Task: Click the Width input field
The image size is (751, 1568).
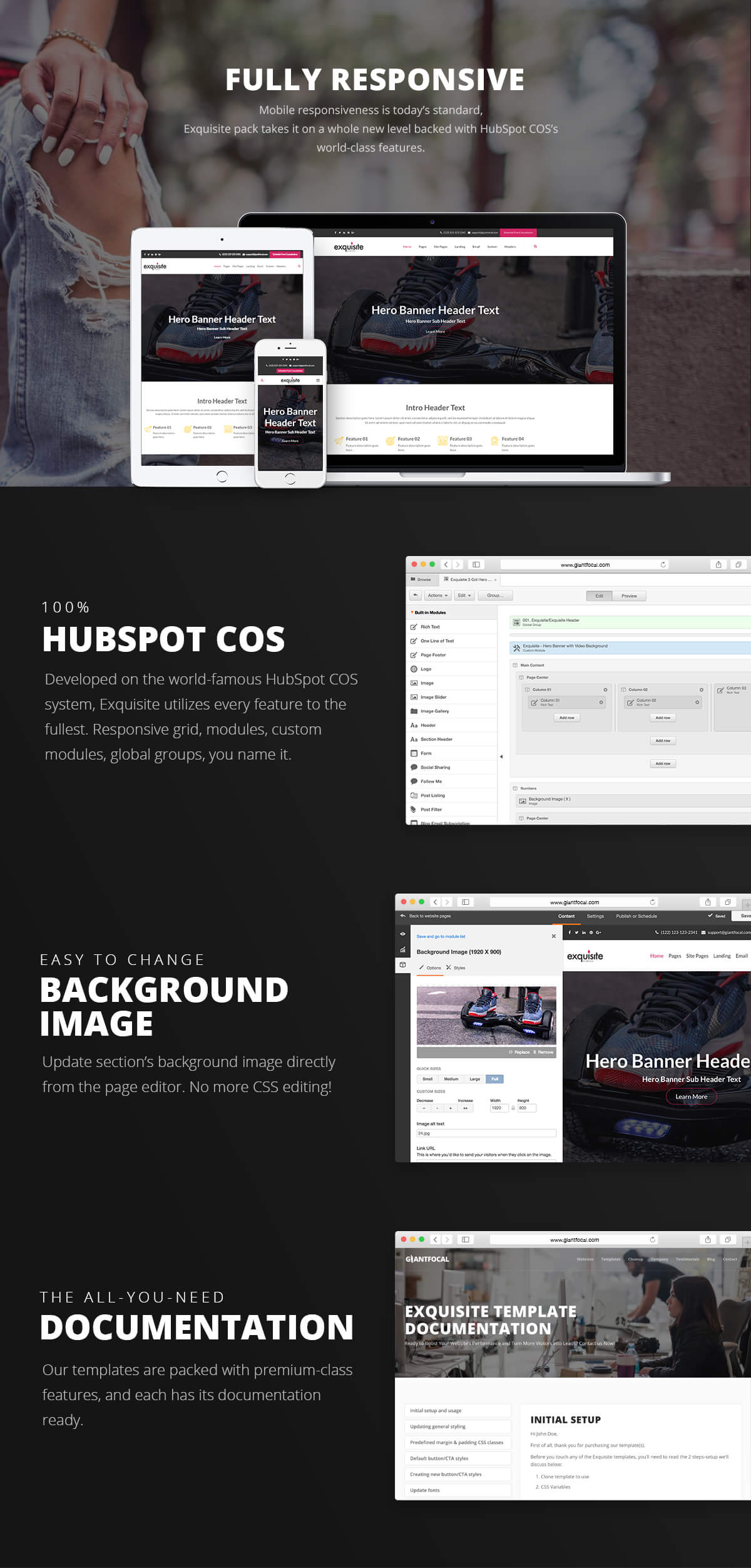Action: 499,1108
